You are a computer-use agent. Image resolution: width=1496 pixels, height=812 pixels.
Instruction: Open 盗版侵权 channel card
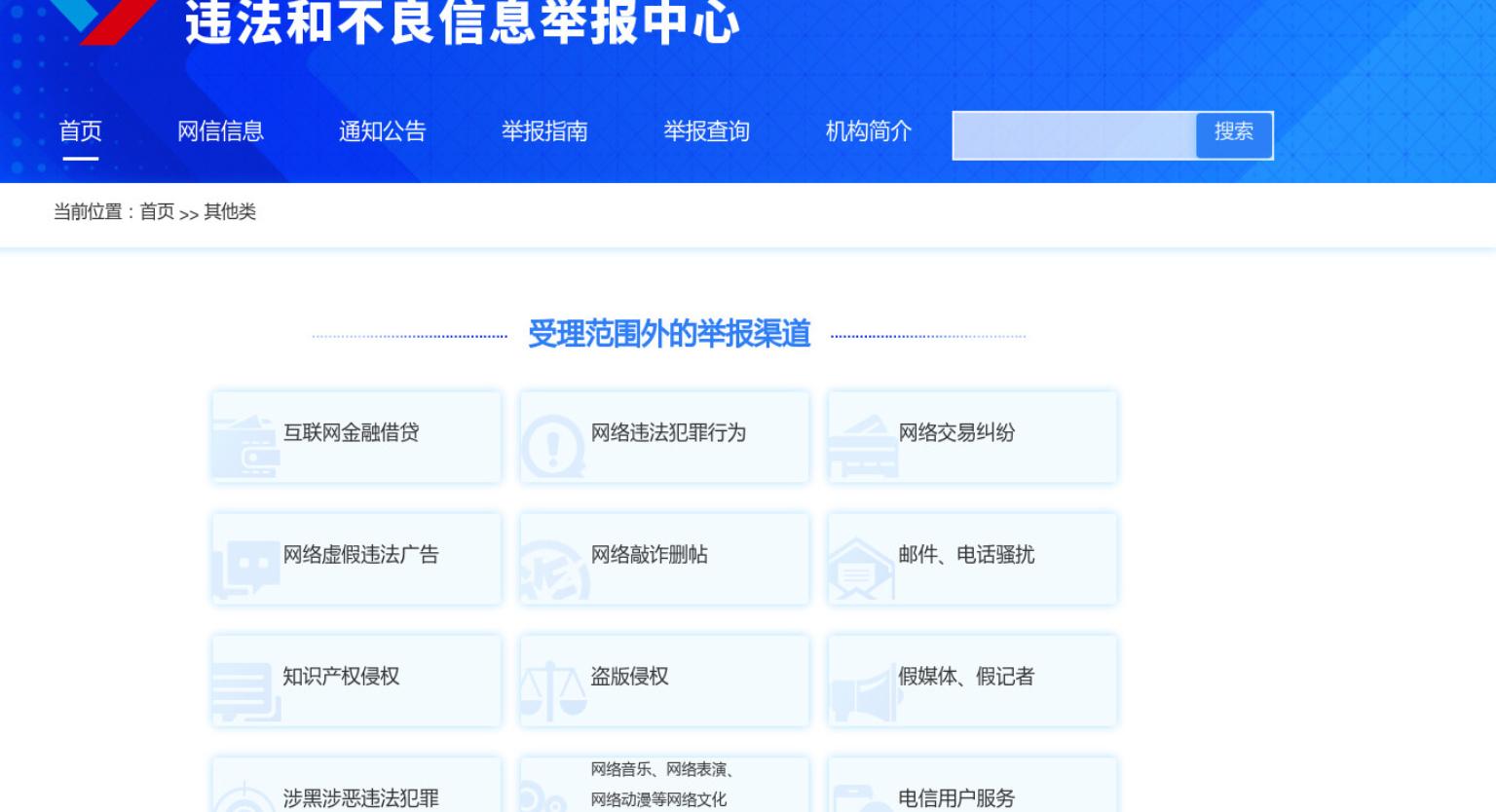coord(664,681)
